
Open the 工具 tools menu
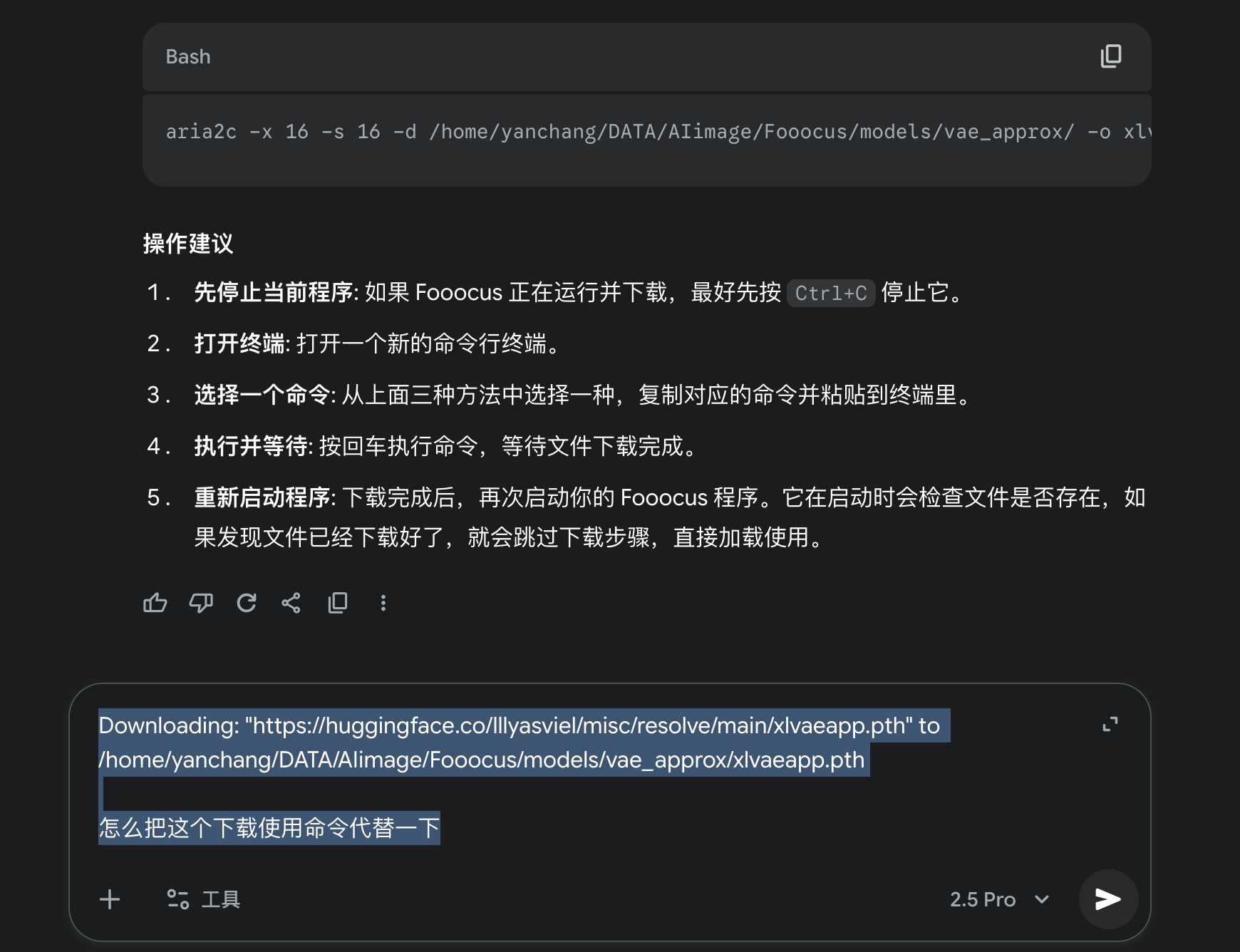tap(204, 899)
